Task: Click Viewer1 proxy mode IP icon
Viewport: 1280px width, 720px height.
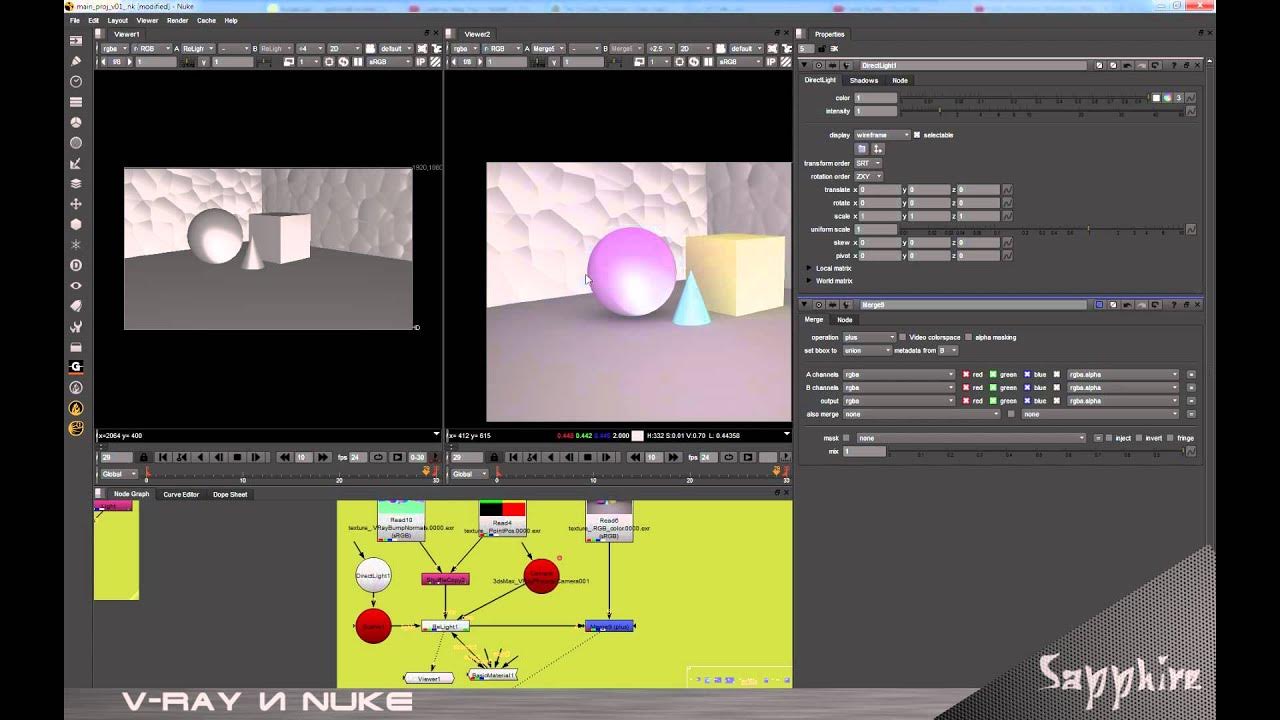Action: pyautogui.click(x=421, y=62)
